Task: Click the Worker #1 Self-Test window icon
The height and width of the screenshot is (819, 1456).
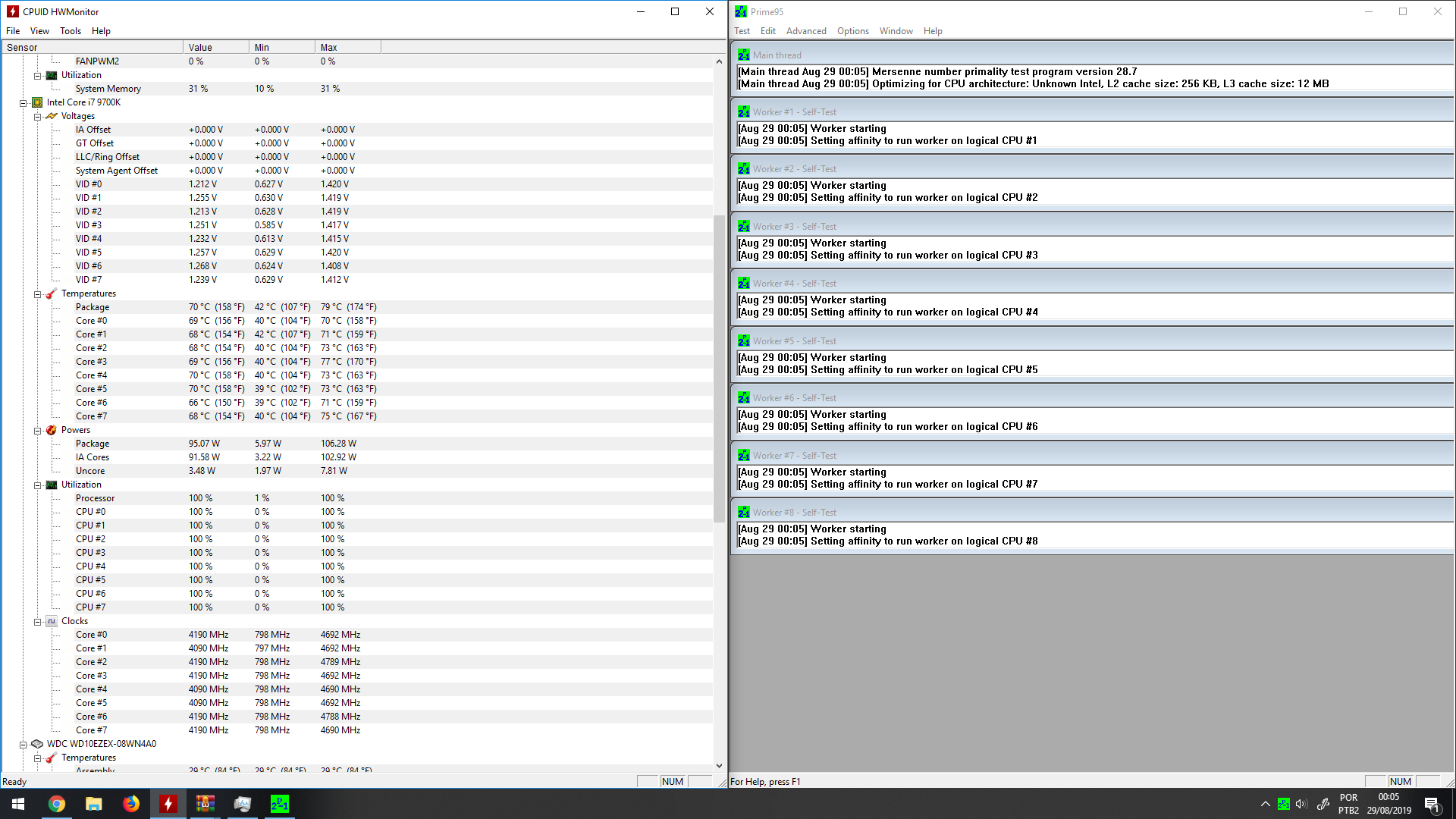Action: pos(743,111)
